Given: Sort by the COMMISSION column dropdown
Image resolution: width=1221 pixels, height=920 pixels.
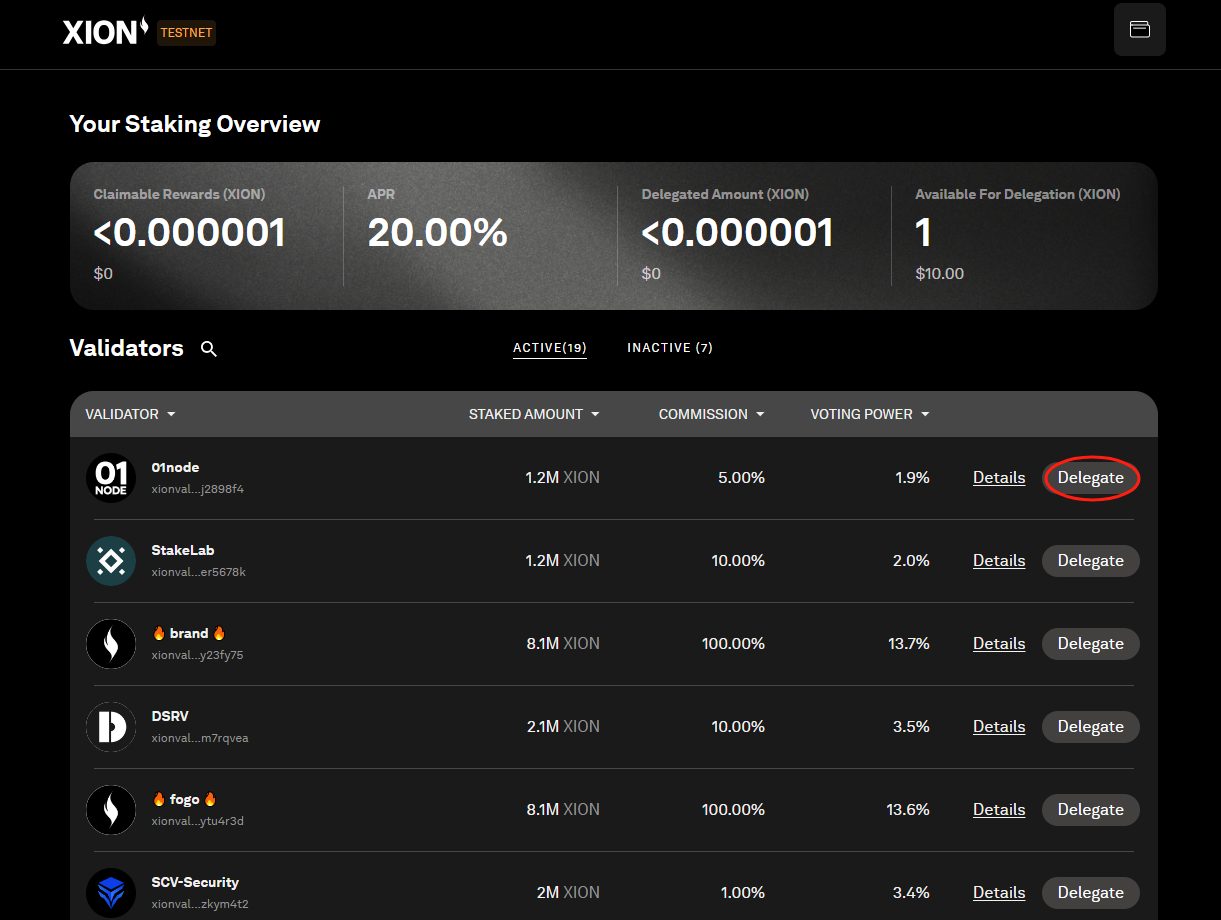Looking at the screenshot, I should click(712, 414).
